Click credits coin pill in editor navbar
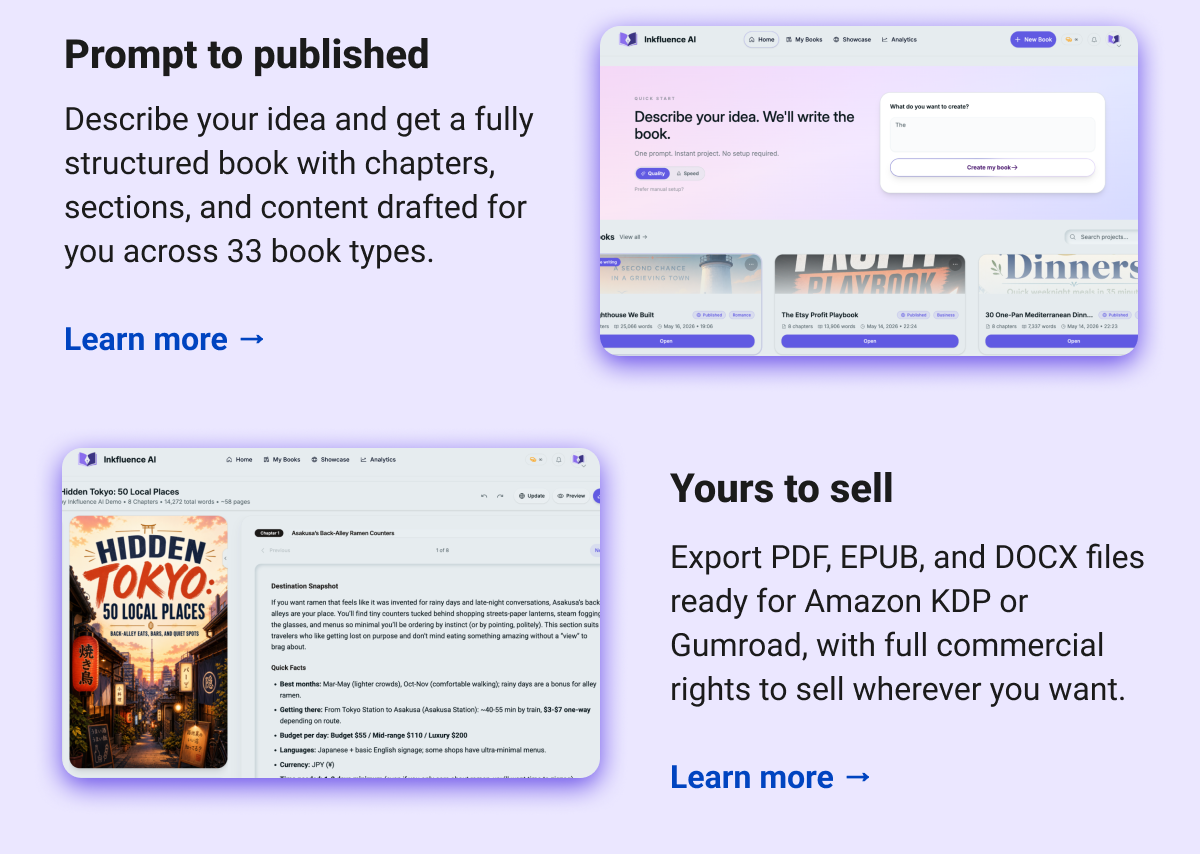The width and height of the screenshot is (1200, 854). click(x=536, y=460)
